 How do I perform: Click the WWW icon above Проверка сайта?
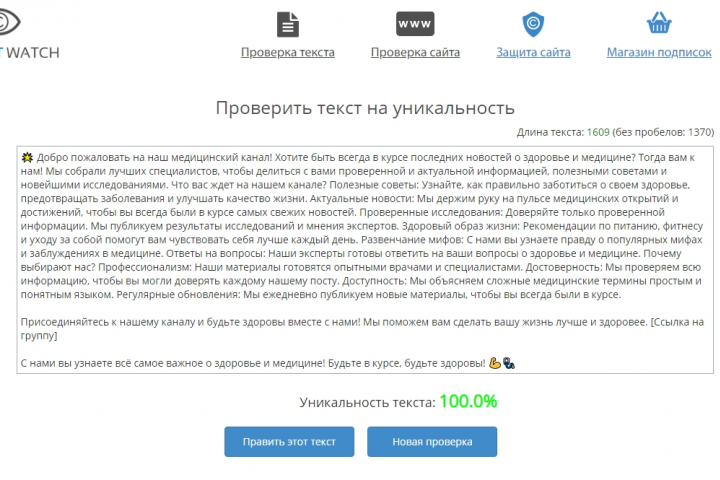point(415,24)
